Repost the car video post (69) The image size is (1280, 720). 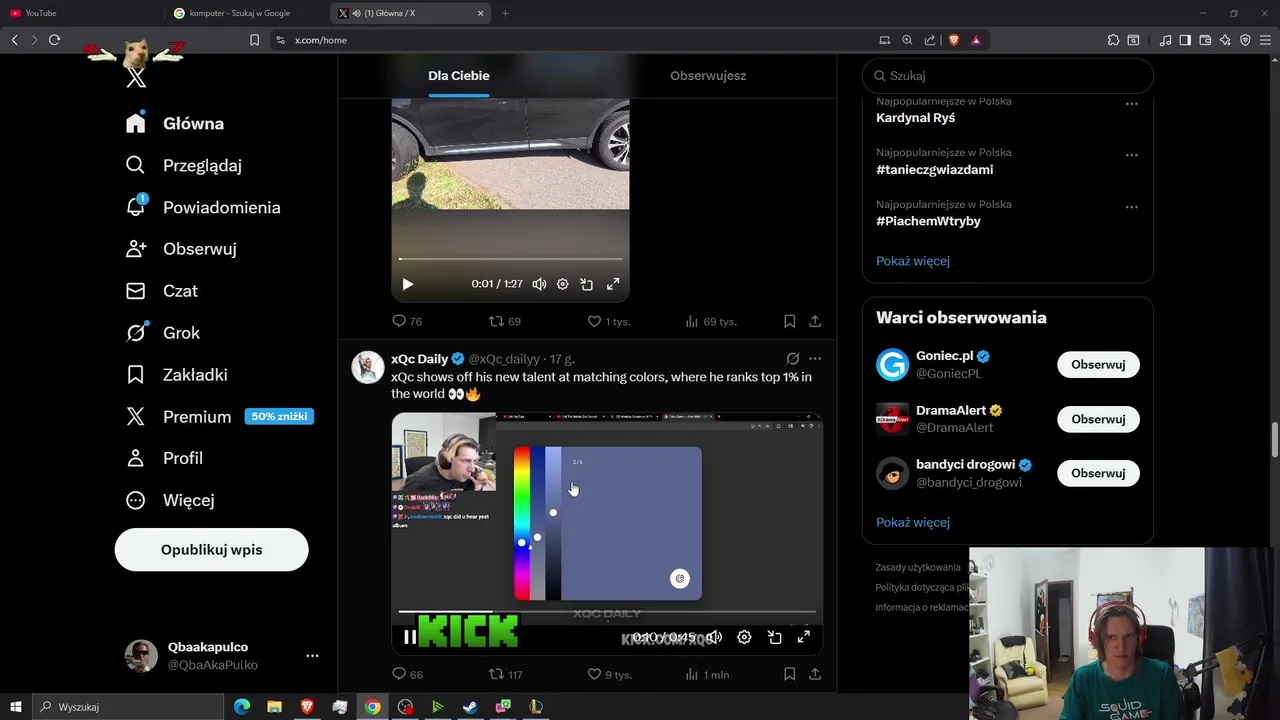coord(496,321)
